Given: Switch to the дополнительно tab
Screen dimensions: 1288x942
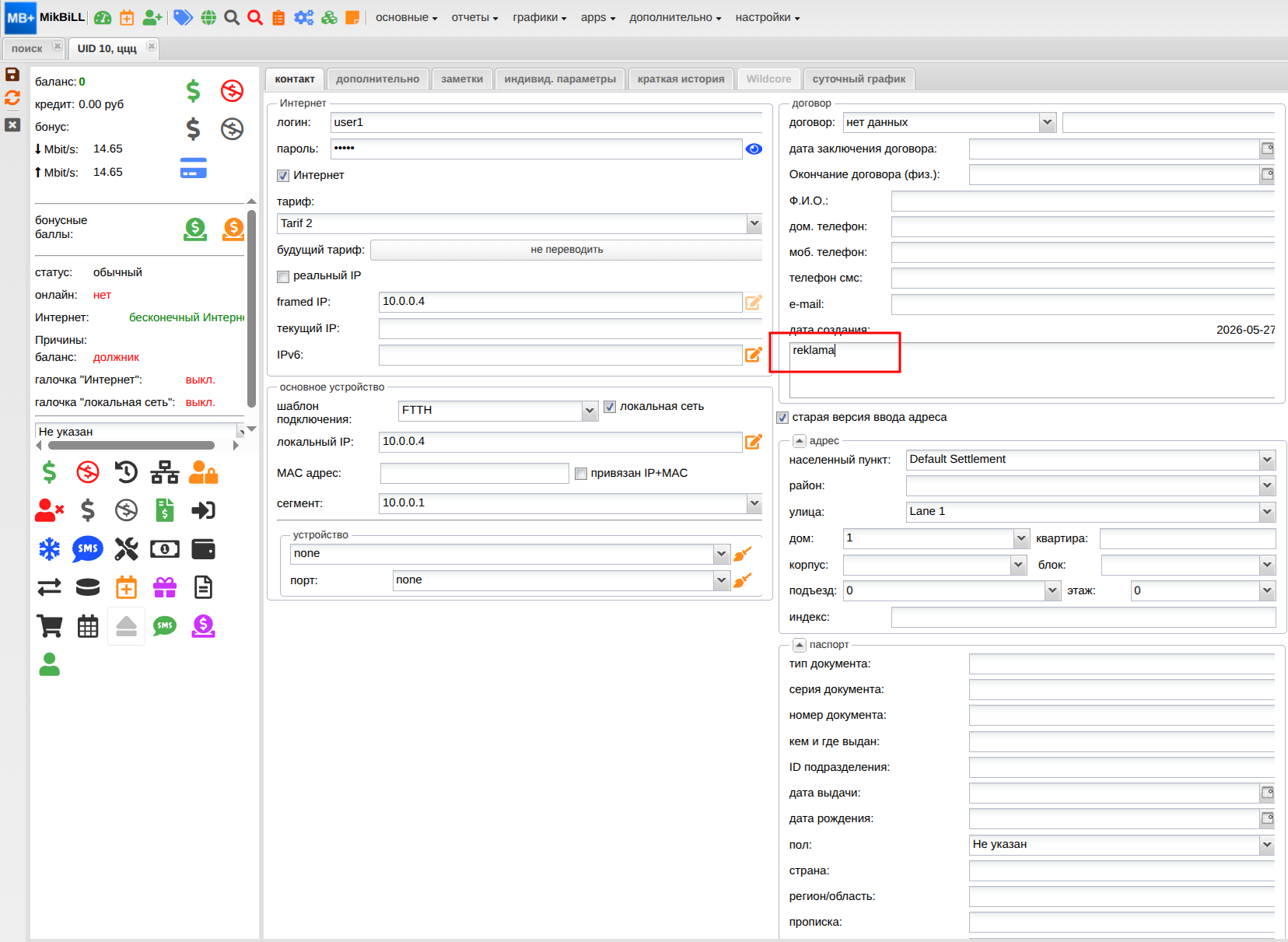Looking at the screenshot, I should click(x=377, y=79).
